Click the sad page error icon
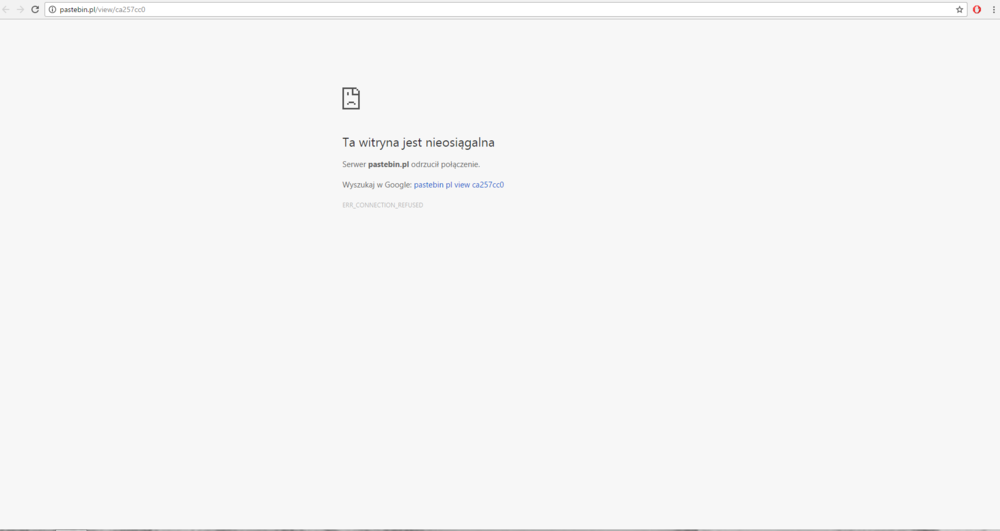Viewport: 1000px width, 531px height. click(351, 98)
